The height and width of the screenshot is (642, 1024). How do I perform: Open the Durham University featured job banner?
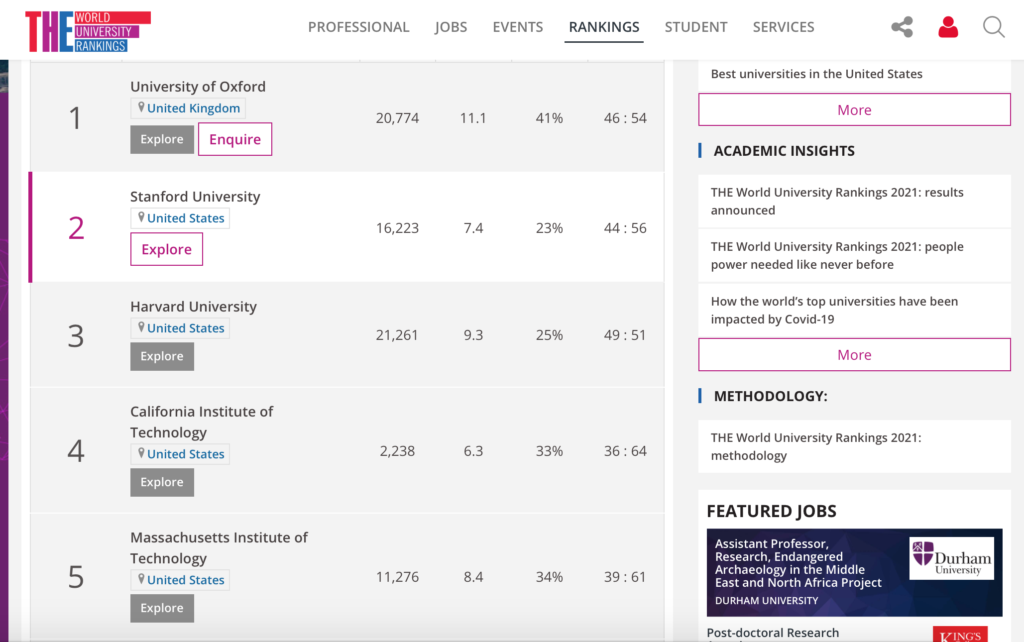click(x=854, y=573)
